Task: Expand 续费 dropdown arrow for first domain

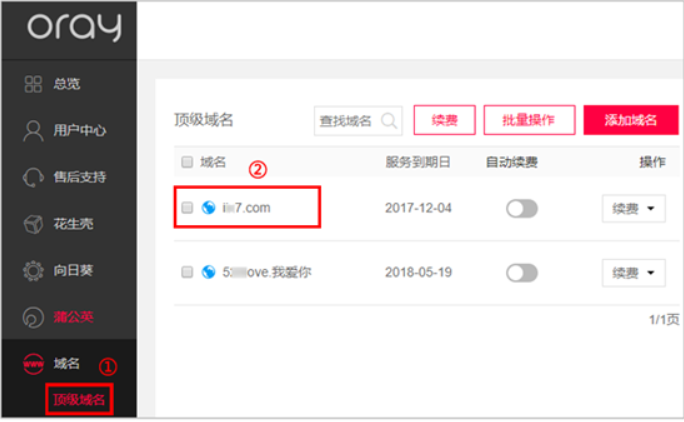Action: [651, 209]
